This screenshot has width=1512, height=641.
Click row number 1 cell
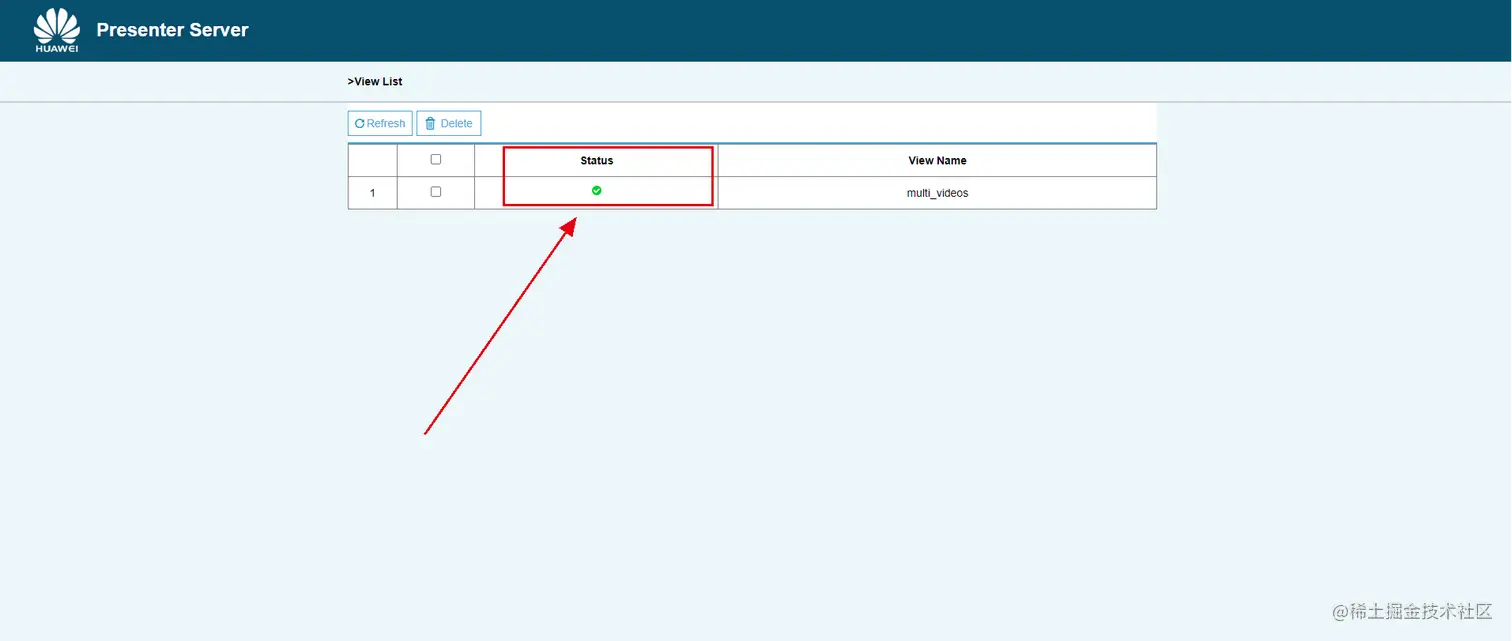coord(373,193)
